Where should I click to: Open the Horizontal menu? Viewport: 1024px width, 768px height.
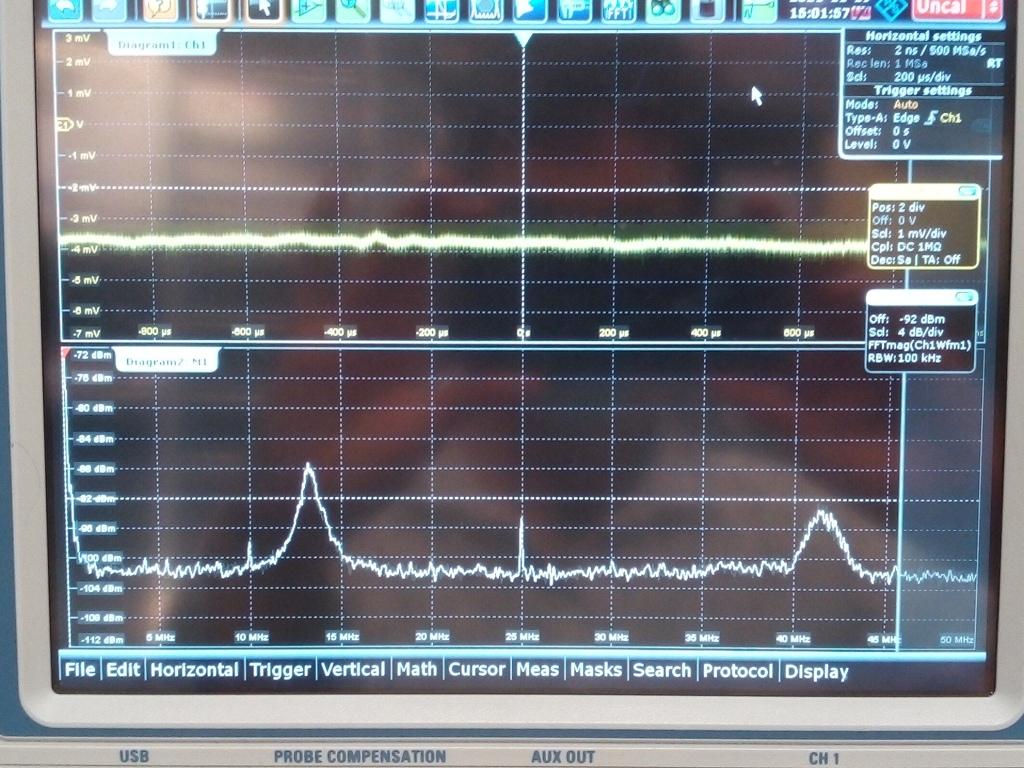[195, 670]
